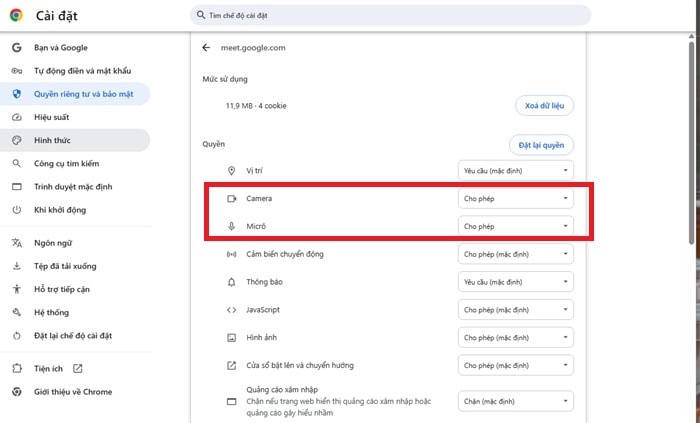Viewport: 700px width, 423px height.
Task: Open Tự động điền và mật khẩu section
Action: click(74, 70)
